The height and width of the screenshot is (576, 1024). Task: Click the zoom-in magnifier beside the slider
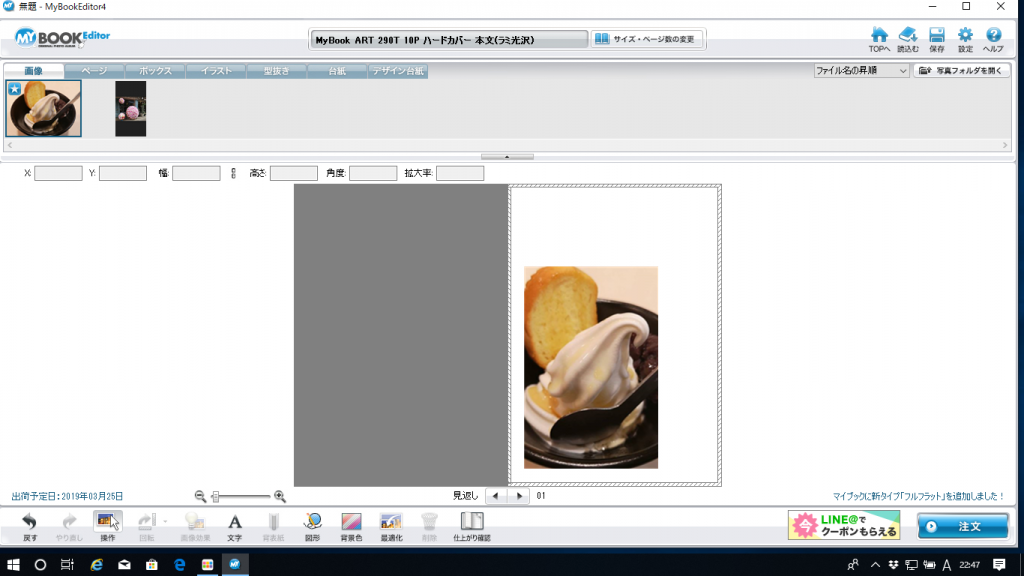click(x=280, y=496)
